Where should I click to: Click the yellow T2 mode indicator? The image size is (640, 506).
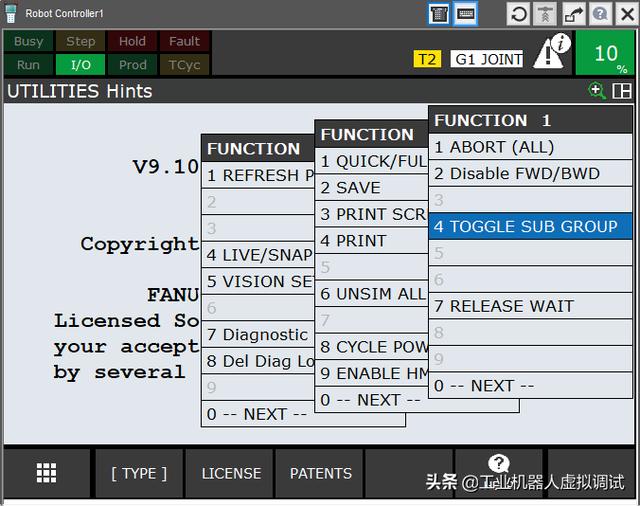point(427,59)
